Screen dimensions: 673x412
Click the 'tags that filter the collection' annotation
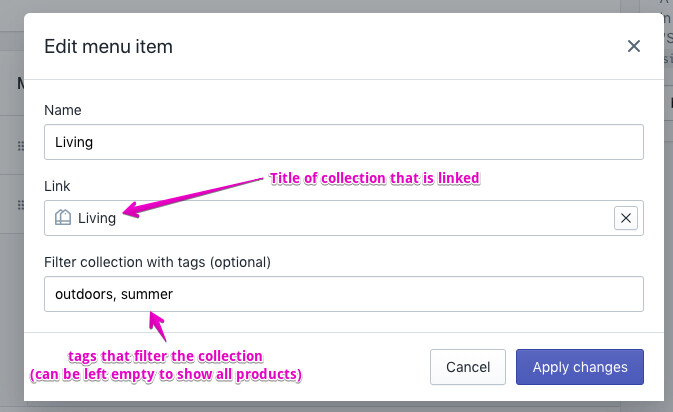tap(165, 356)
